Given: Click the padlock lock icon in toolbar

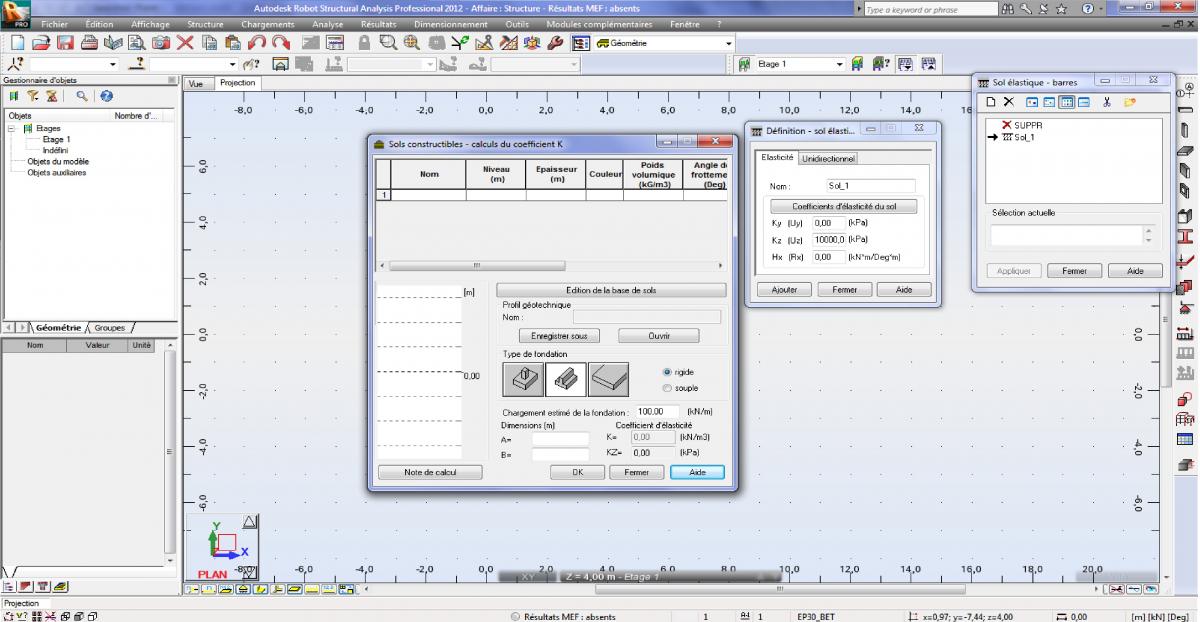Looking at the screenshot, I should point(364,43).
